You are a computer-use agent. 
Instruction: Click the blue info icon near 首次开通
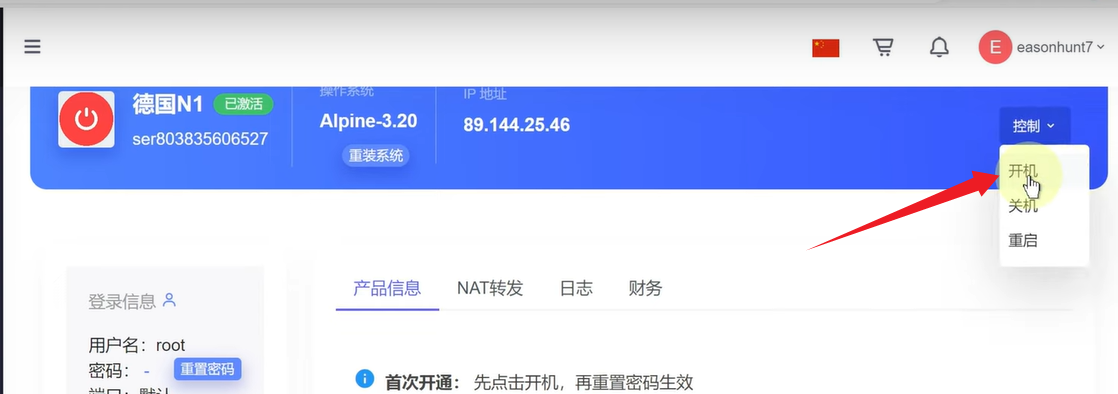click(364, 378)
